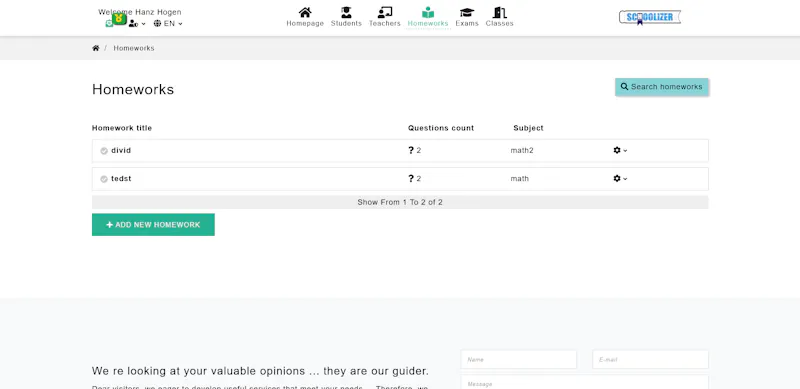Click the teal envelope message icon
Image resolution: width=800 pixels, height=389 pixels.
click(x=109, y=23)
